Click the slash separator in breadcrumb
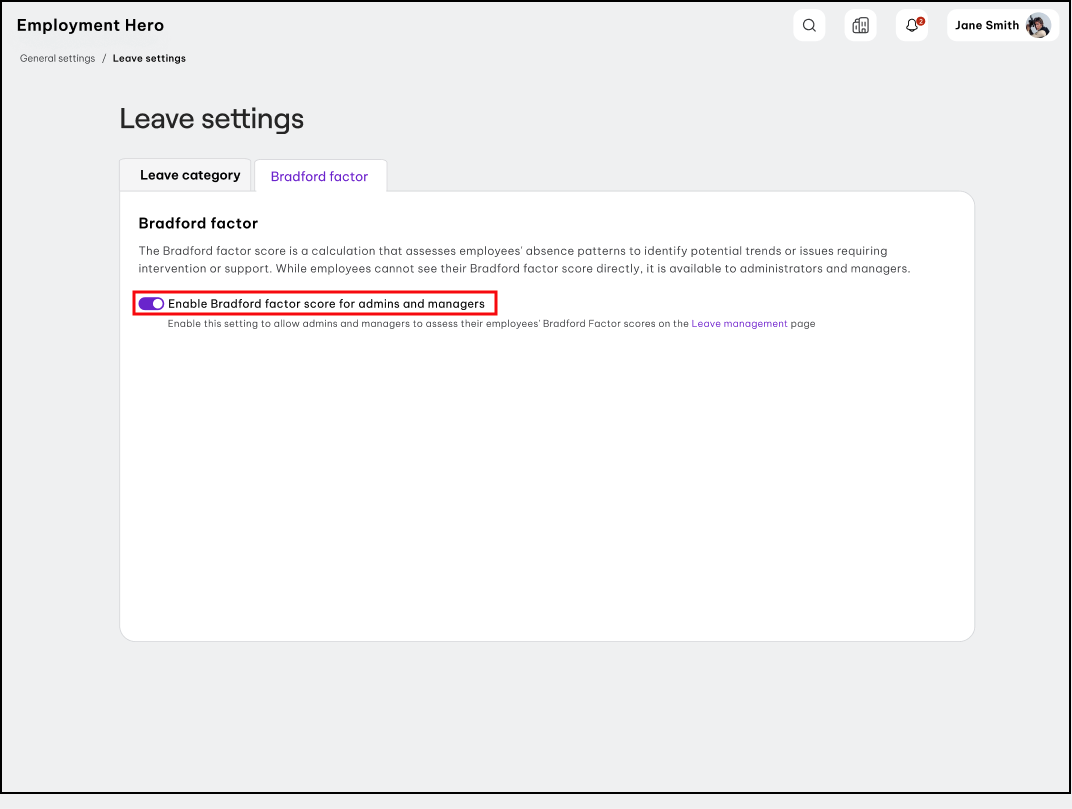The width and height of the screenshot is (1072, 809). [104, 59]
